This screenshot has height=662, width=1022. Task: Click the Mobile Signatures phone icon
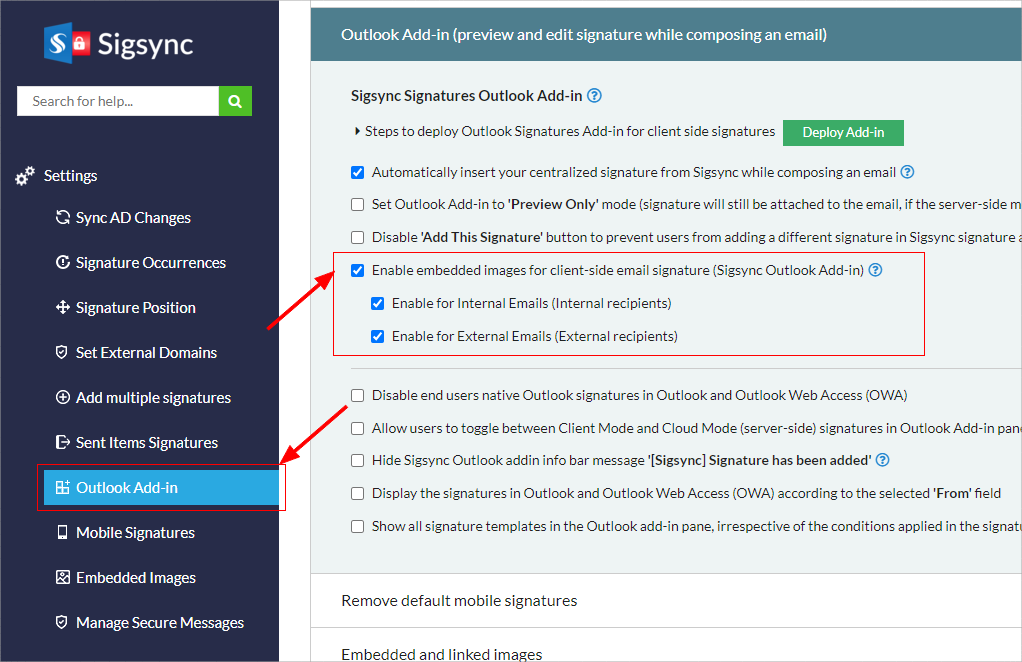pyautogui.click(x=63, y=533)
